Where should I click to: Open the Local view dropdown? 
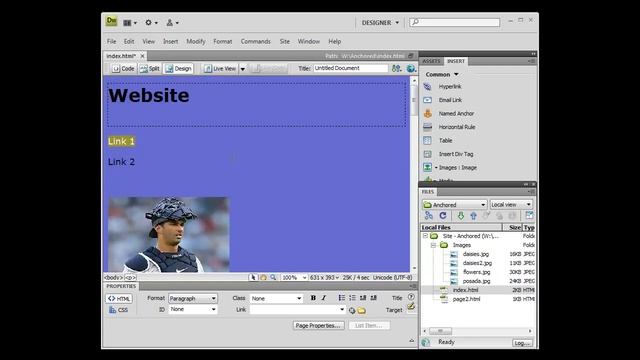coord(511,204)
